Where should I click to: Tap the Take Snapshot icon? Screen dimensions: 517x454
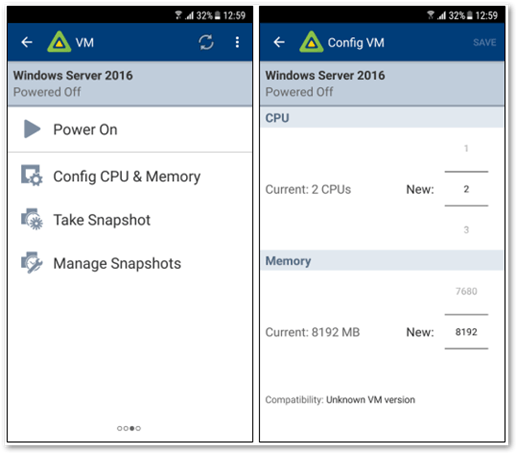32,219
